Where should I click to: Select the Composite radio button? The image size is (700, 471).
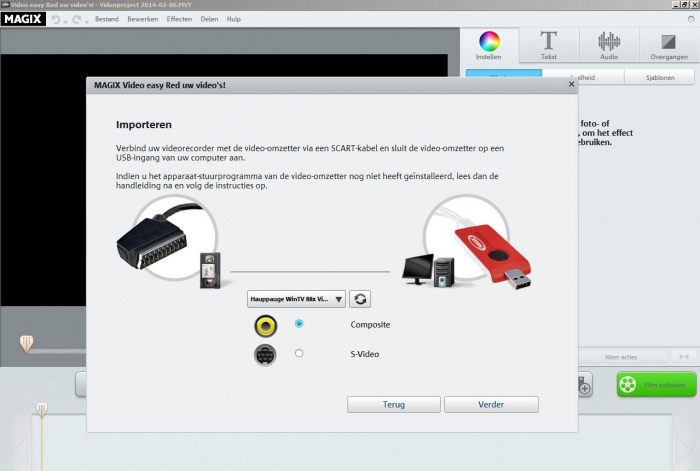click(x=299, y=324)
